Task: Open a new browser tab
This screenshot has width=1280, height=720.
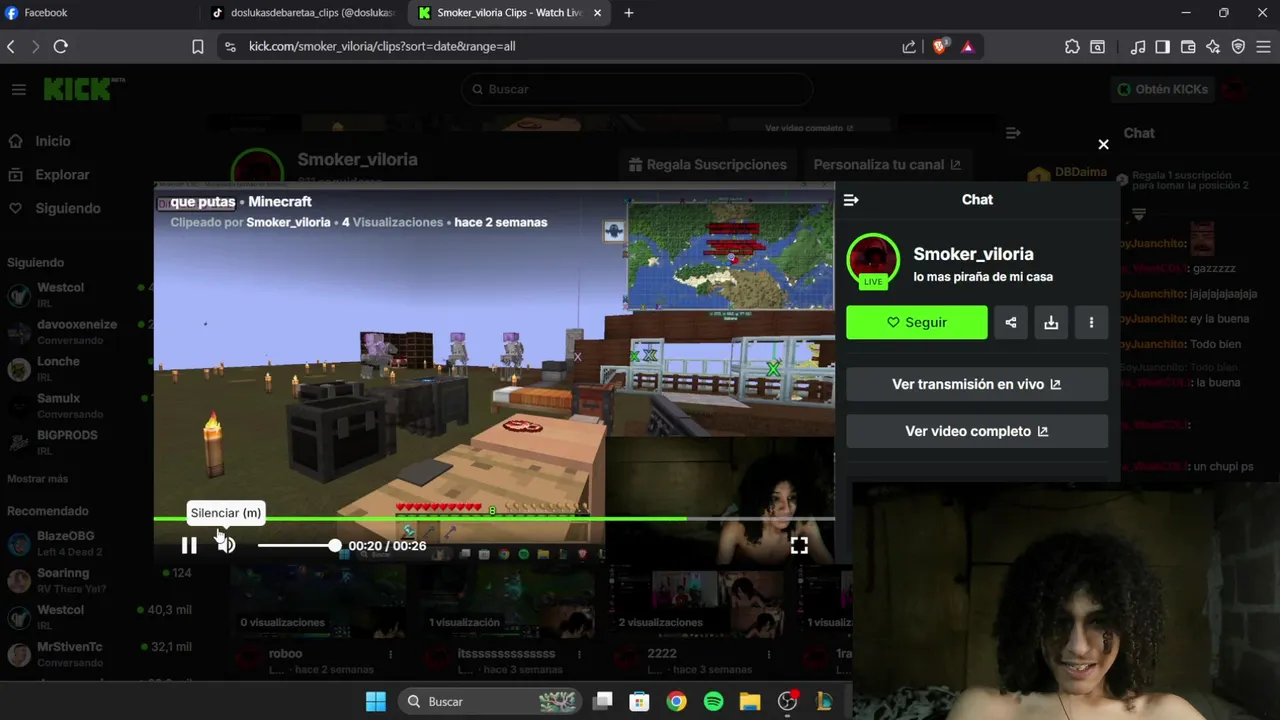Action: (629, 13)
